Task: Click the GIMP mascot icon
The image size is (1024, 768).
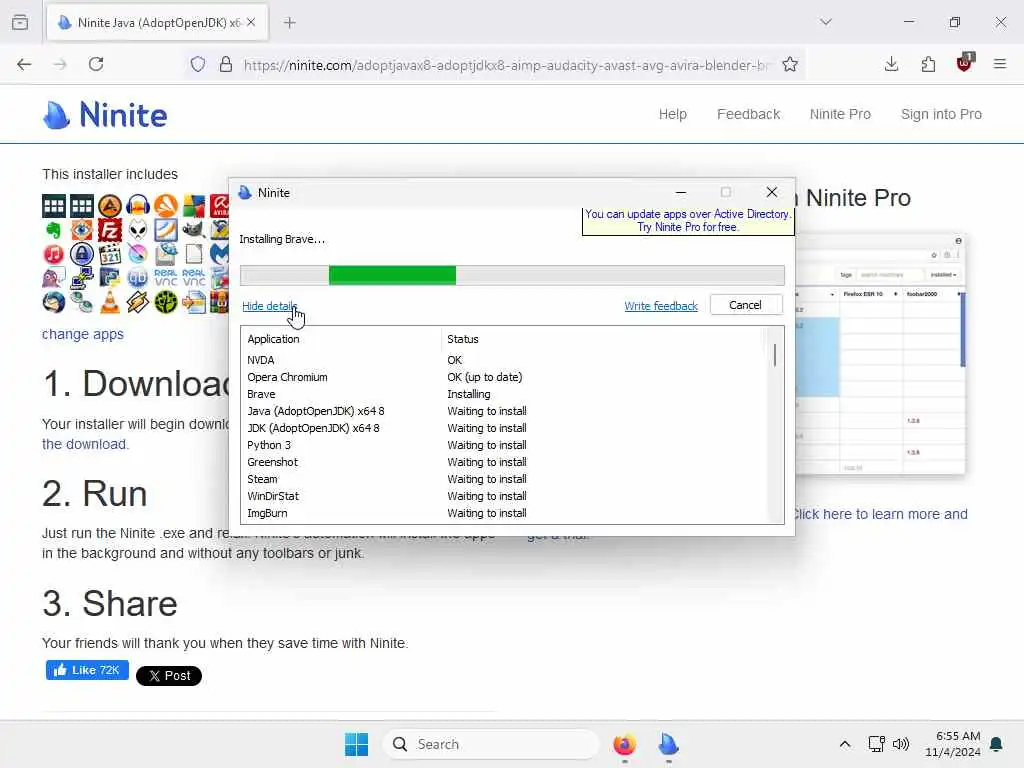Action: (x=194, y=230)
